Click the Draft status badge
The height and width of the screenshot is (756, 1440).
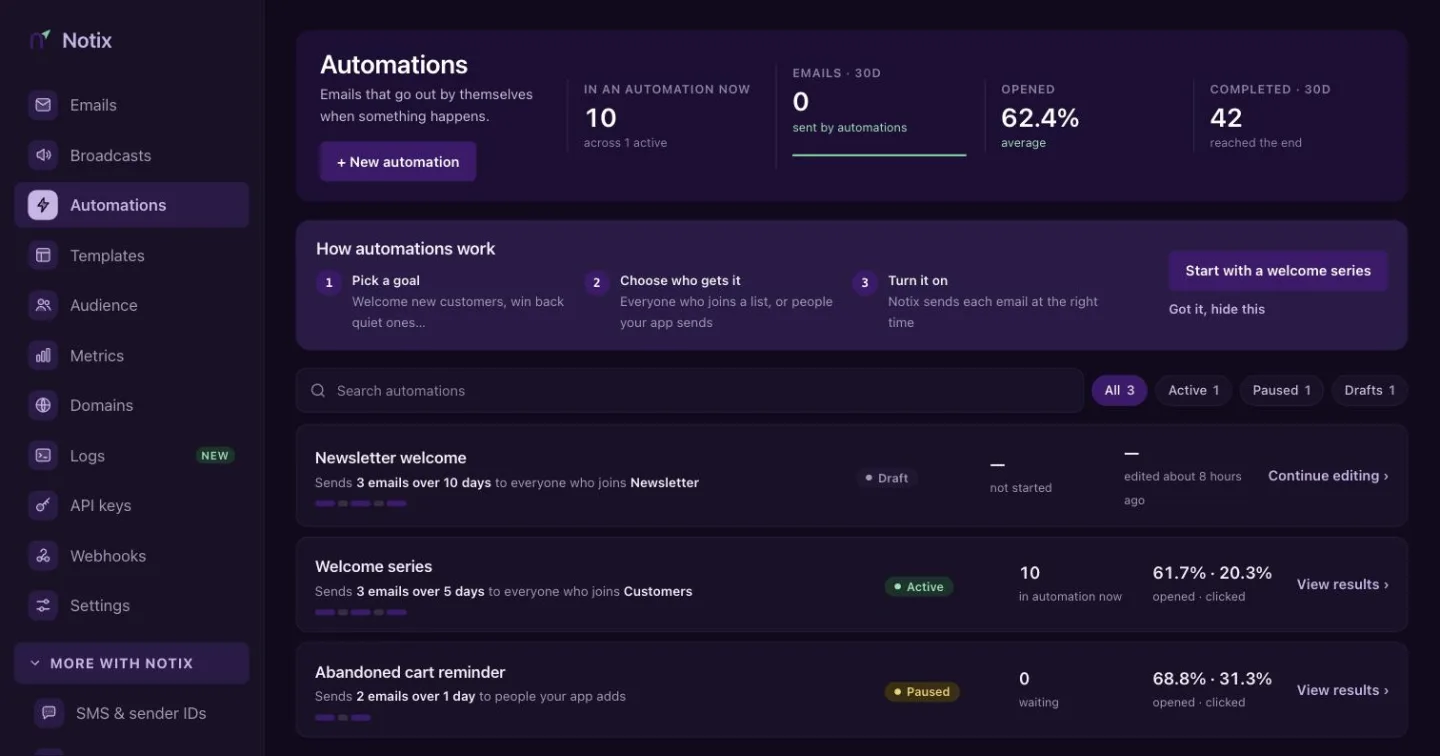885,478
